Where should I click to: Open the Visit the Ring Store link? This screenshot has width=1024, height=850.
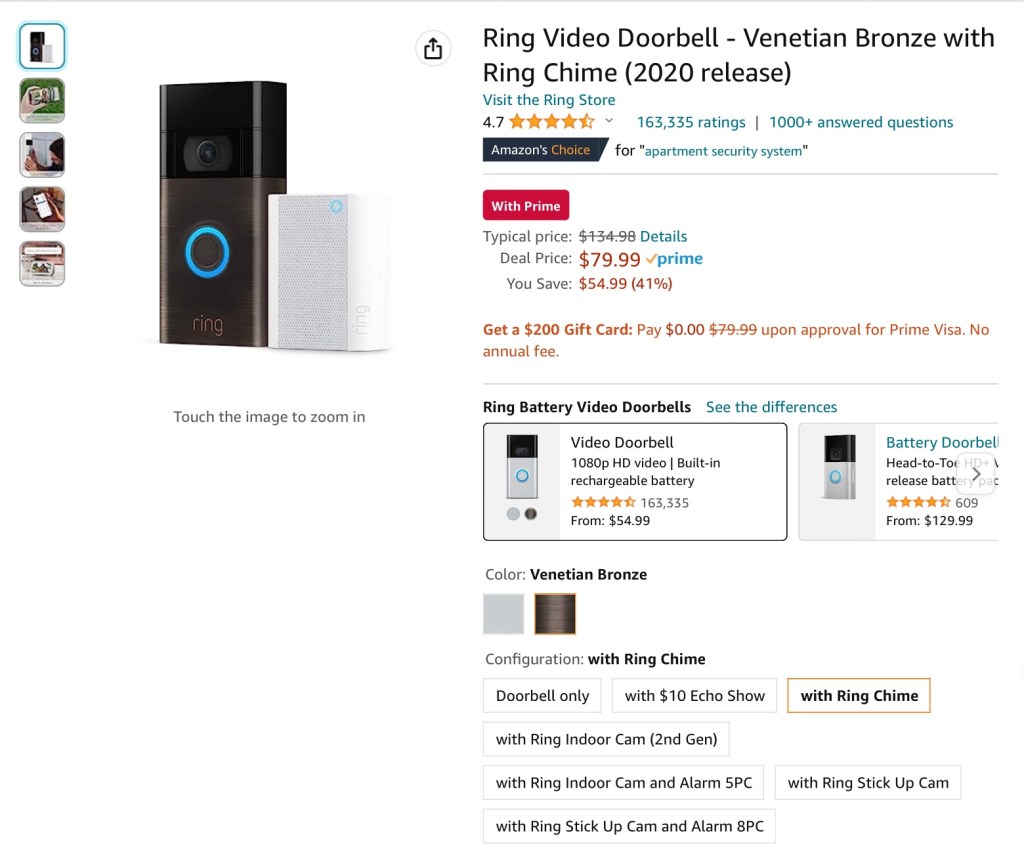coord(549,100)
